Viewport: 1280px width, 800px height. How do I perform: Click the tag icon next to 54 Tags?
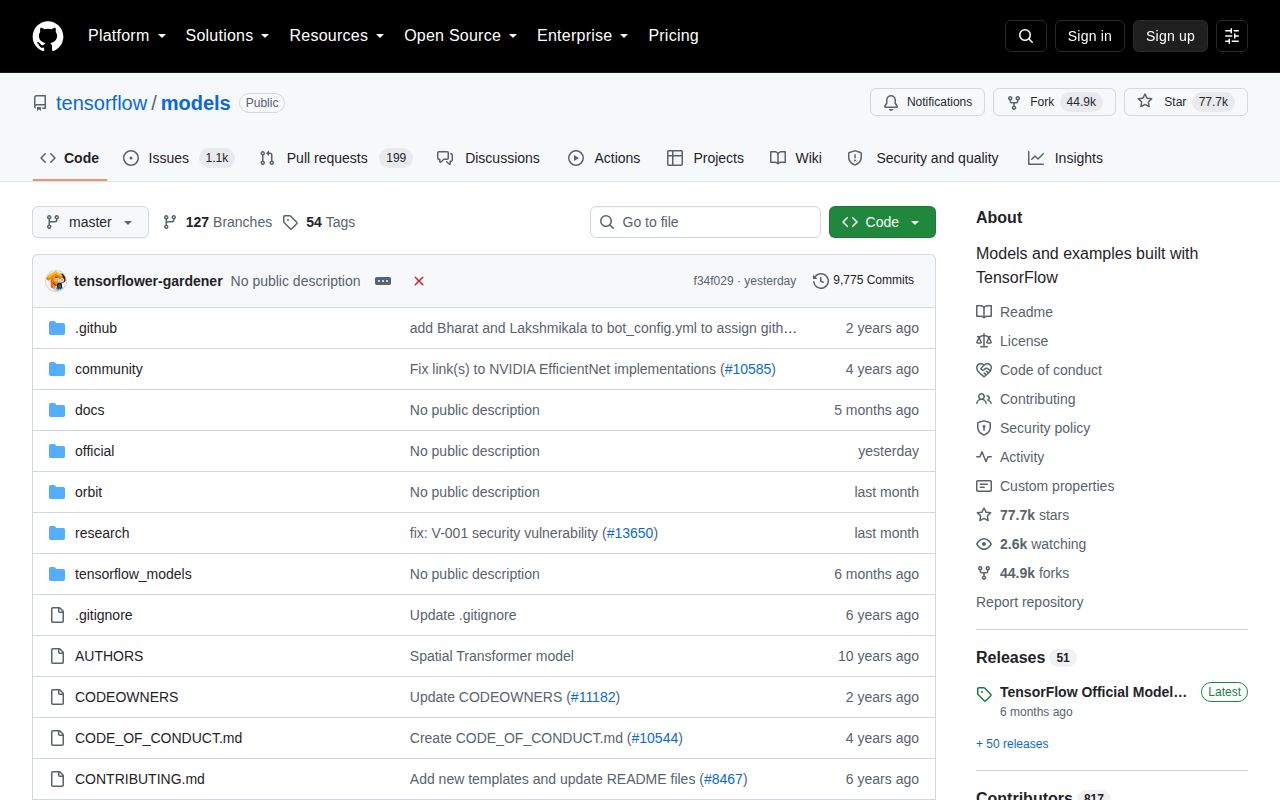pos(290,222)
